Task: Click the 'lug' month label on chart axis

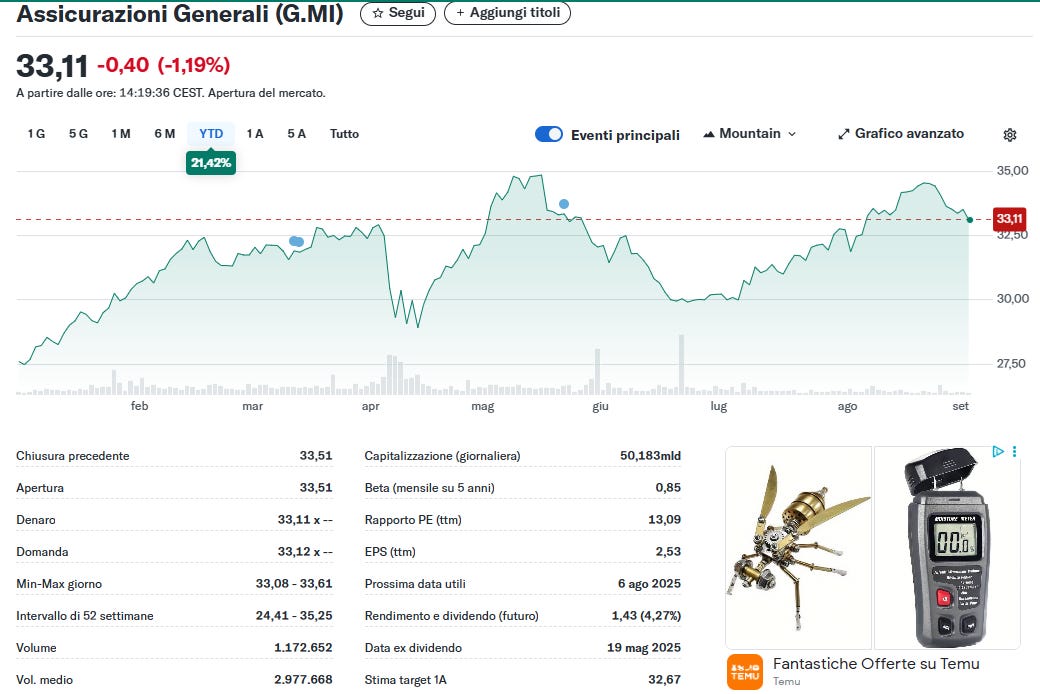Action: 719,406
